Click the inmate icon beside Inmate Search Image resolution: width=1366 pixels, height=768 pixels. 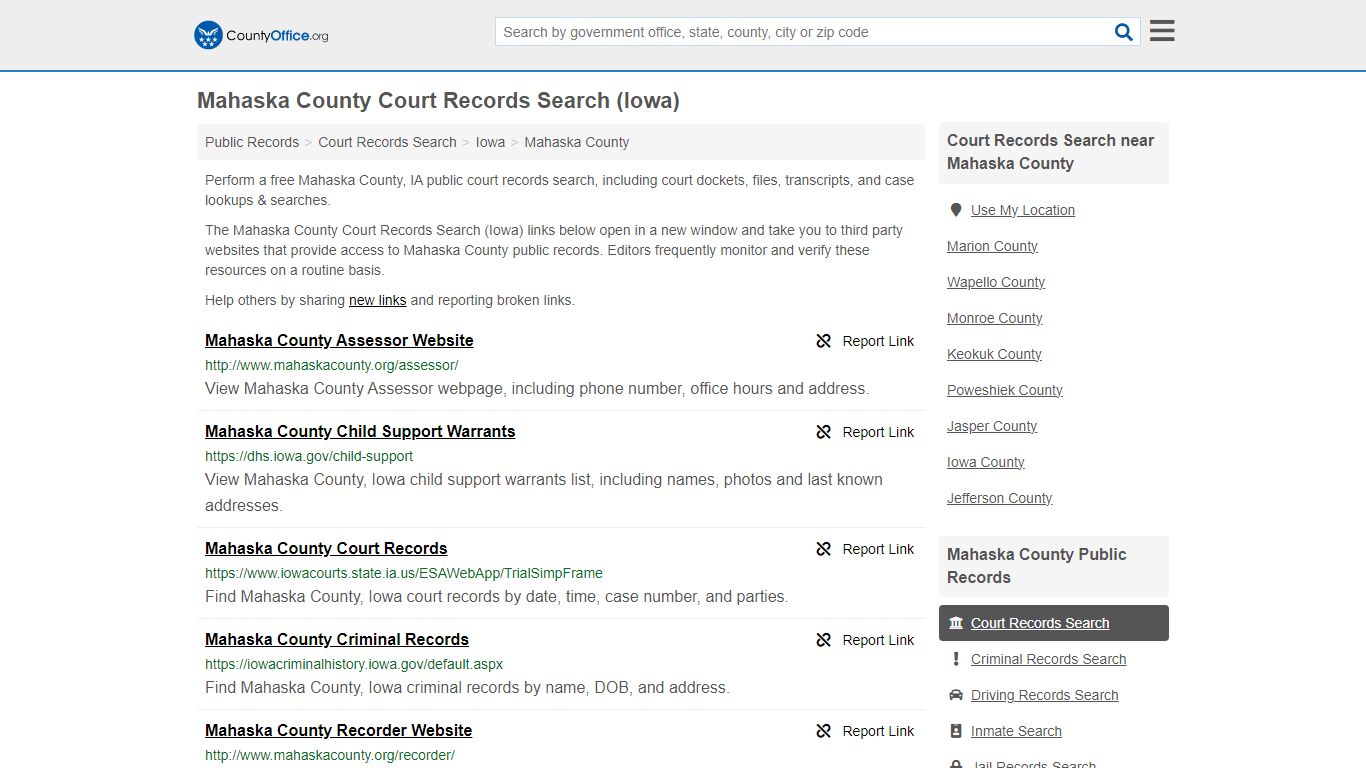(956, 731)
